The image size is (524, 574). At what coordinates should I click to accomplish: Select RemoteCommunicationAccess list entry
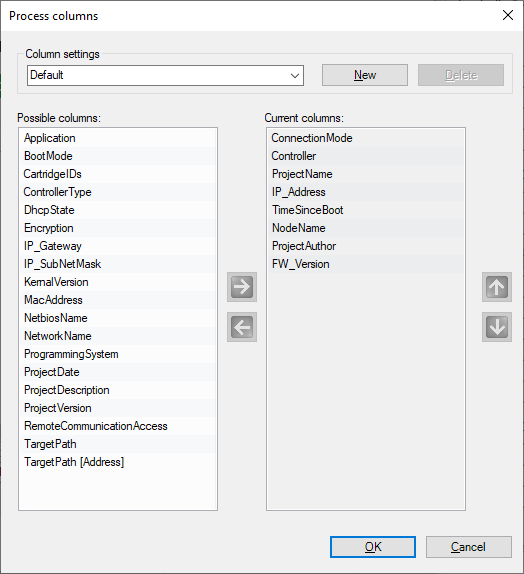click(118, 426)
